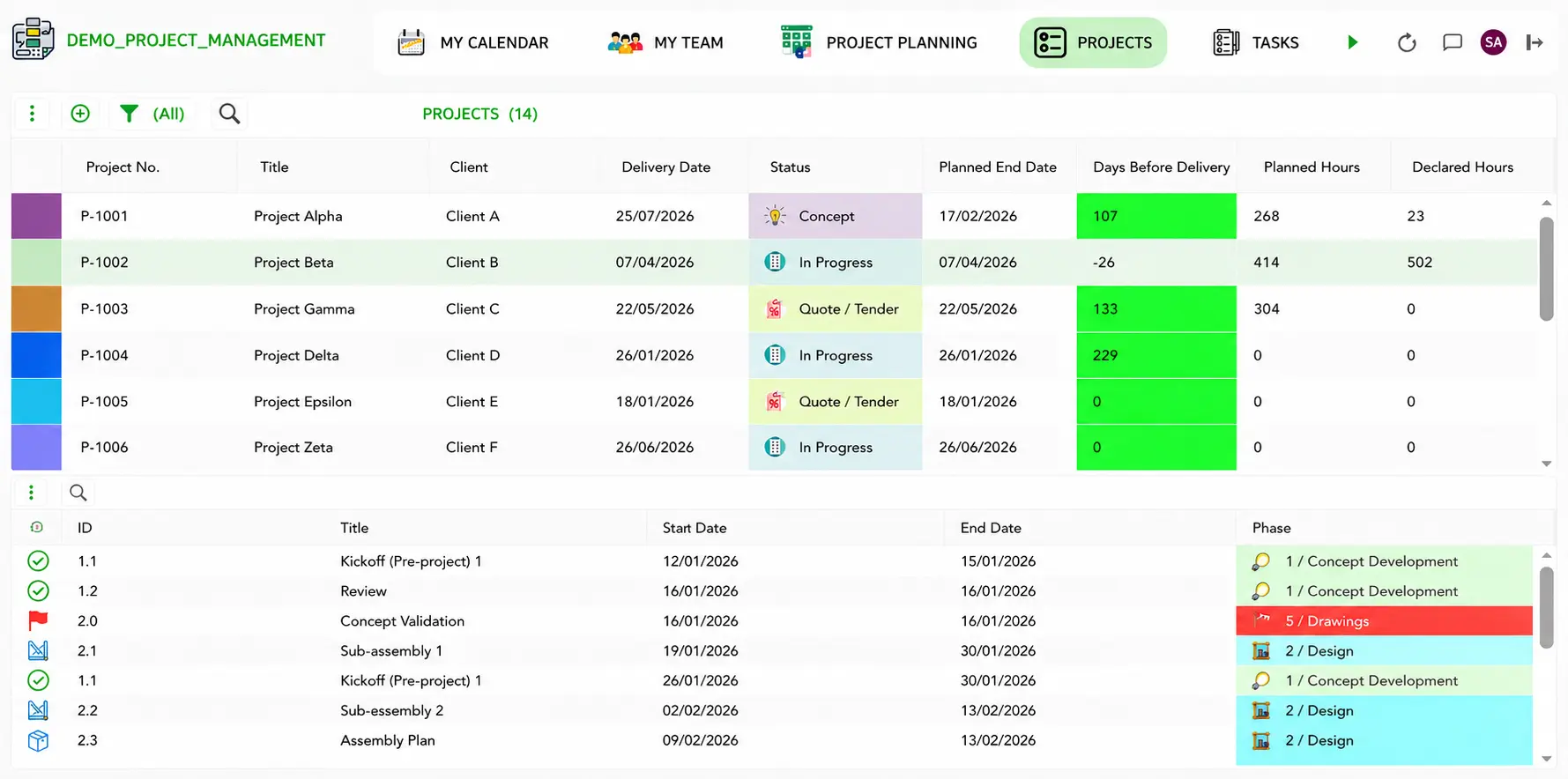Click the 2 / Design phase for task 2.3
This screenshot has height=779, width=1568.
[1384, 740]
